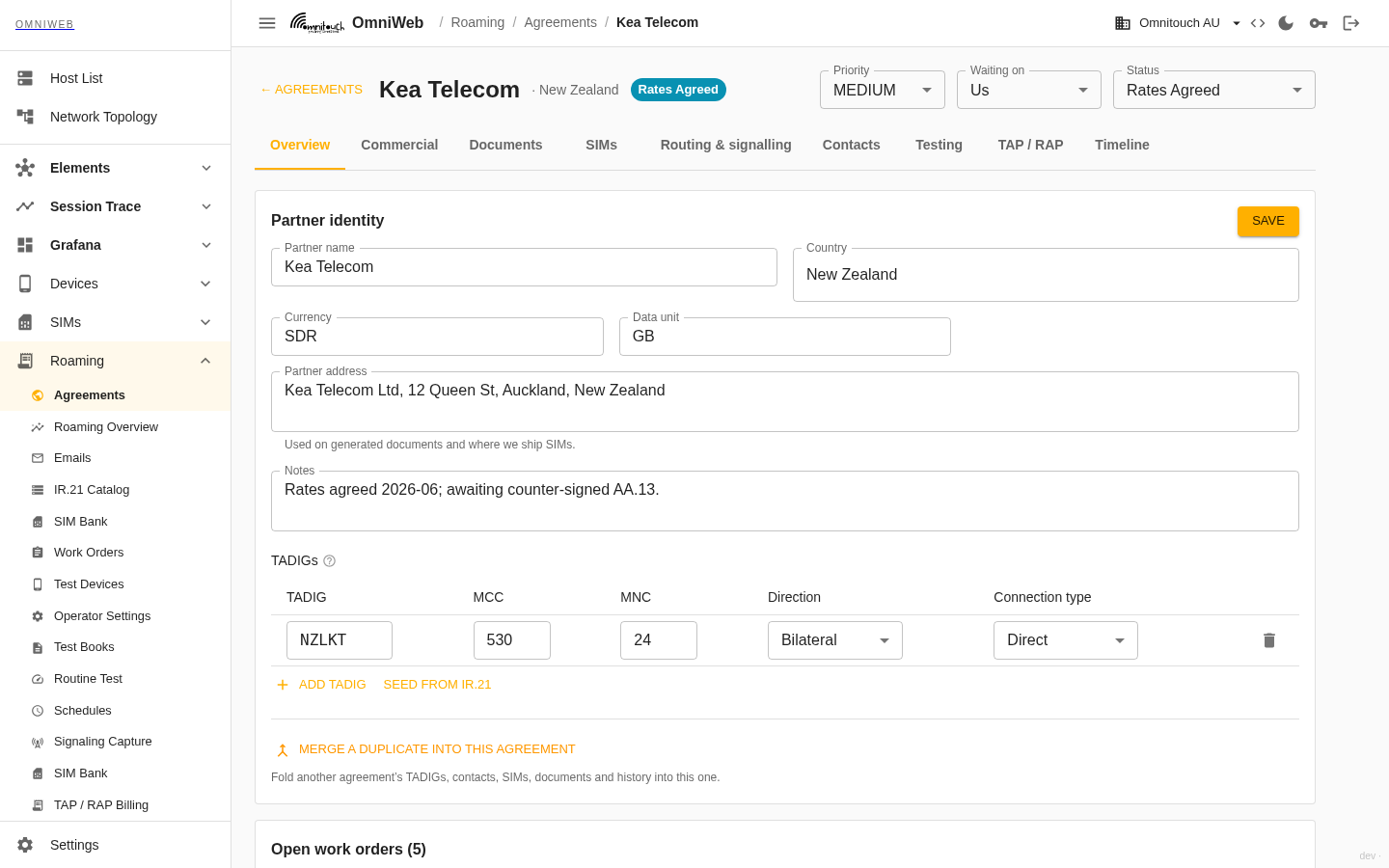The image size is (1389, 868).
Task: Open the Priority dropdown
Action: [x=883, y=90]
